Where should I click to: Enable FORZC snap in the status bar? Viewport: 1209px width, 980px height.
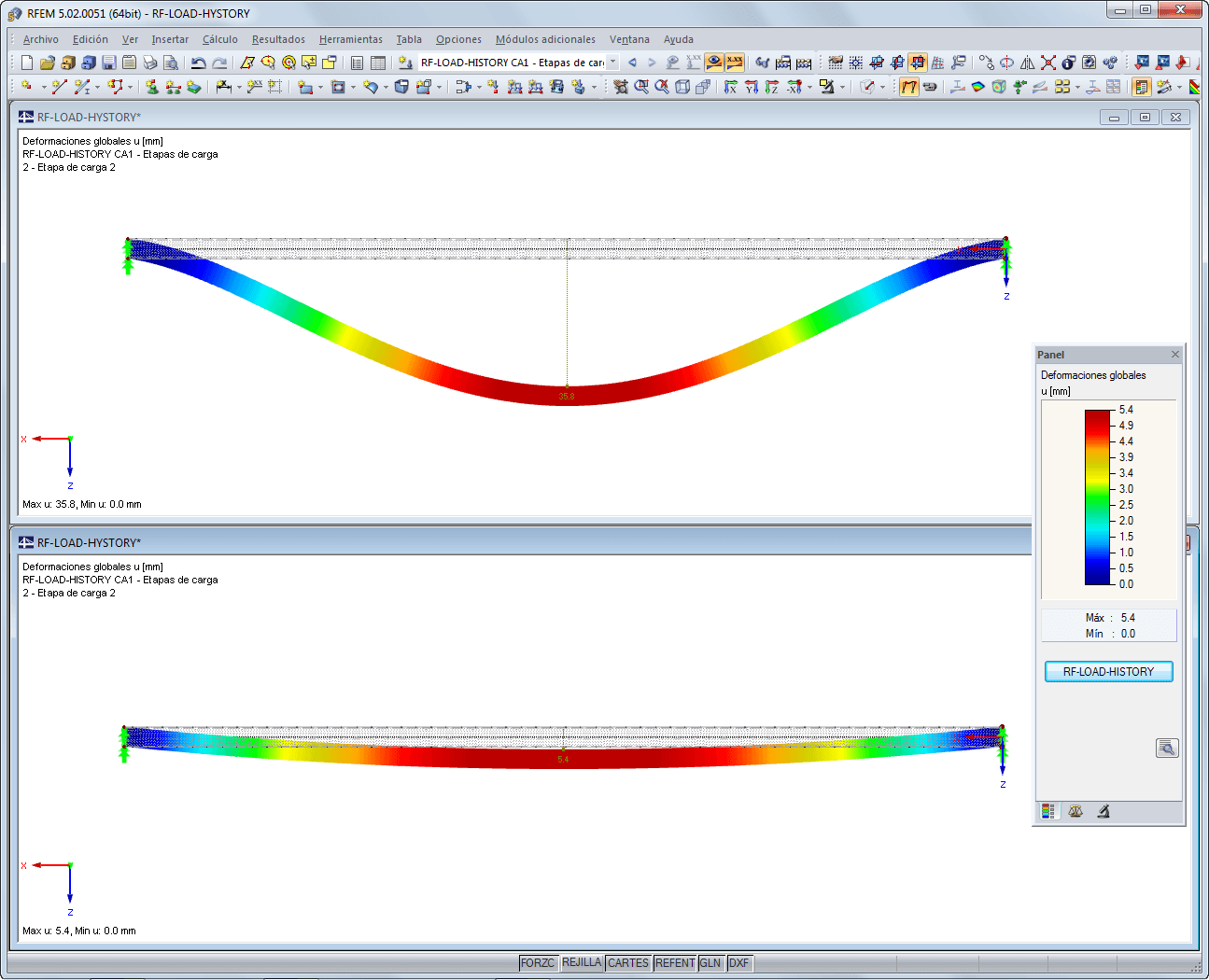pyautogui.click(x=538, y=962)
